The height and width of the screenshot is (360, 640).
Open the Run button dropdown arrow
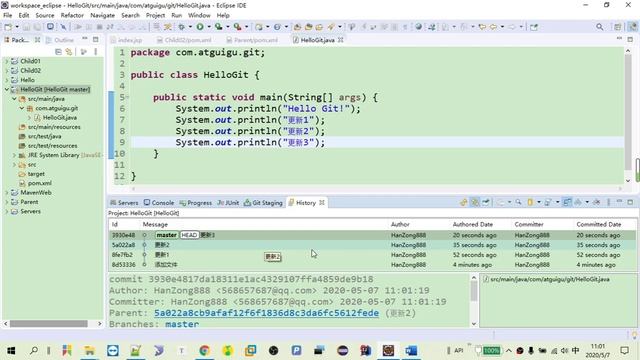(209, 27)
